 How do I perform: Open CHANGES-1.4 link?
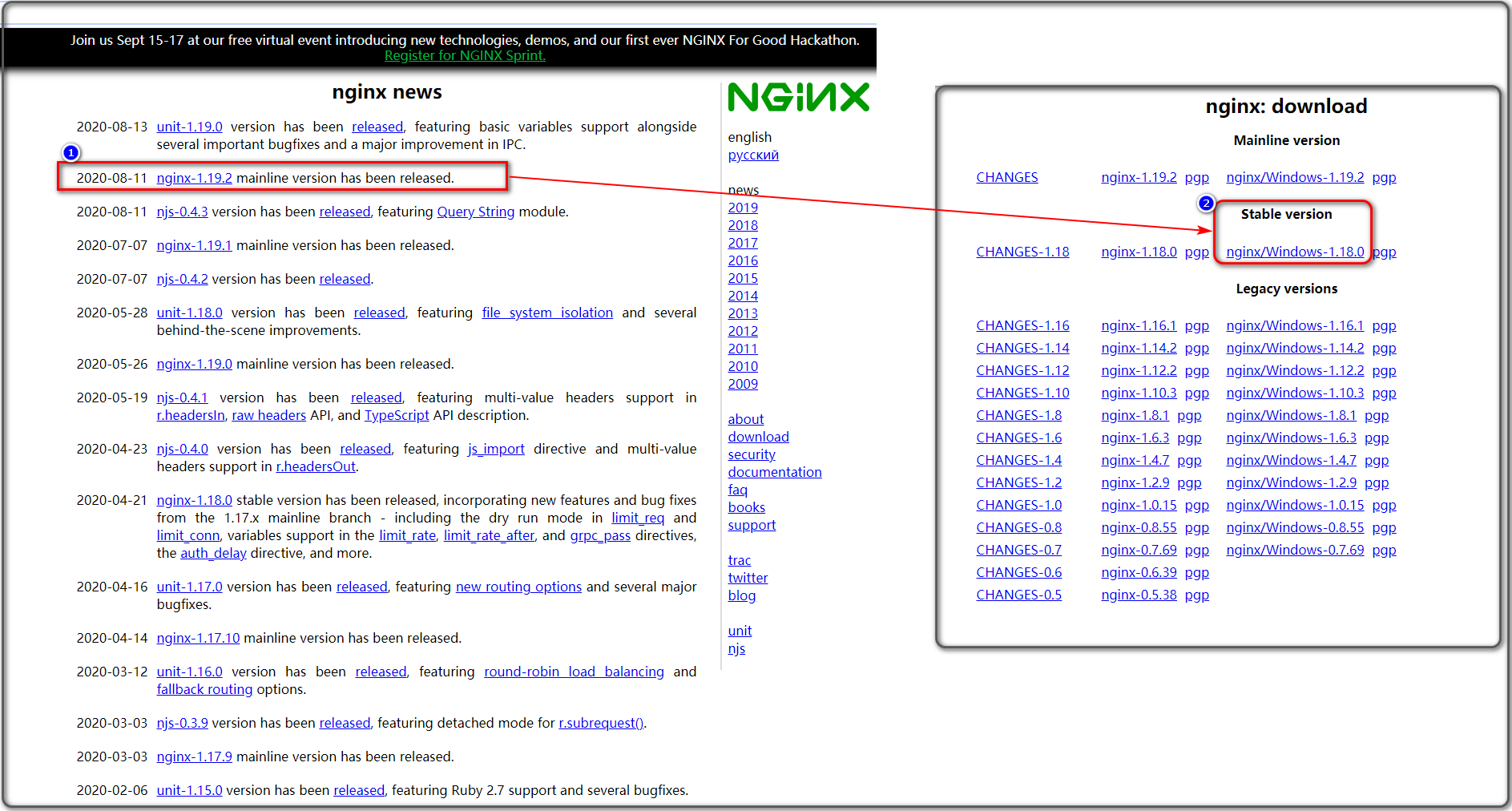pos(1018,460)
